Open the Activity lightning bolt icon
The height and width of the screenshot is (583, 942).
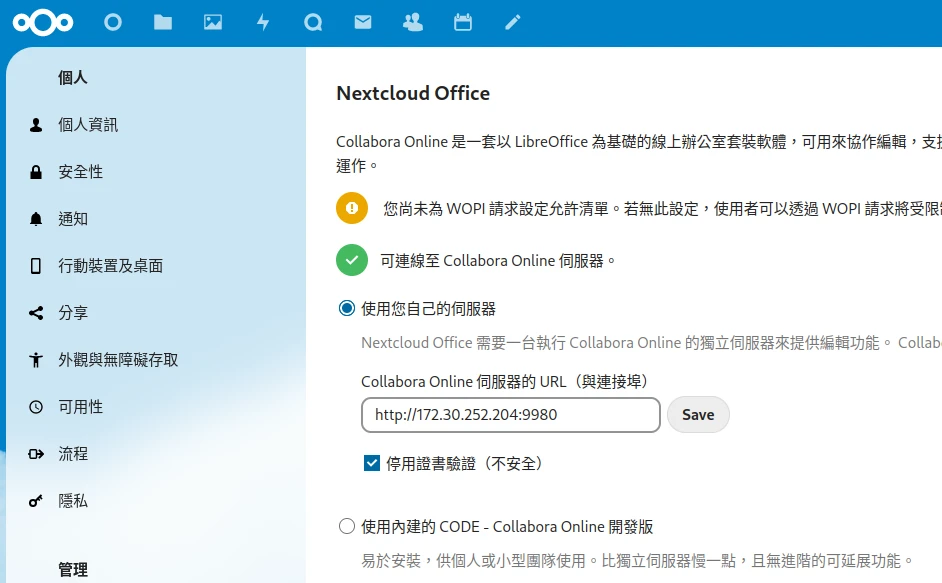click(x=263, y=22)
